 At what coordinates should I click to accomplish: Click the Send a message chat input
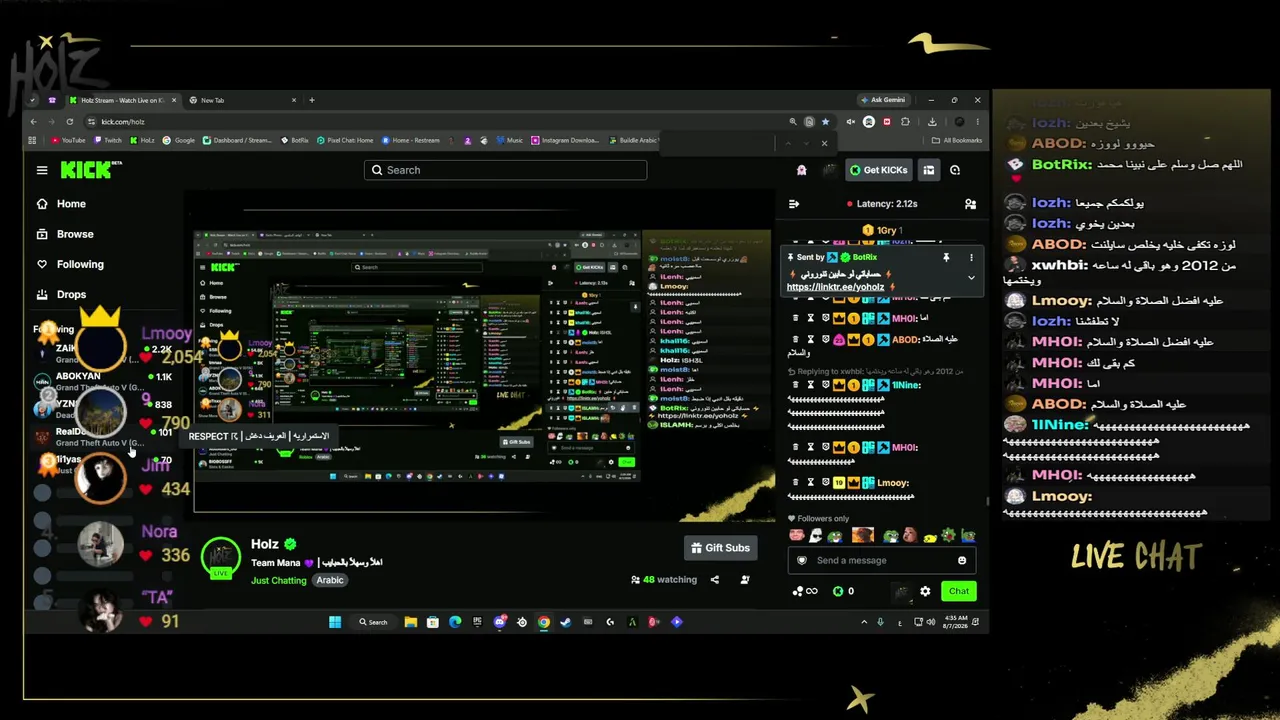[881, 560]
